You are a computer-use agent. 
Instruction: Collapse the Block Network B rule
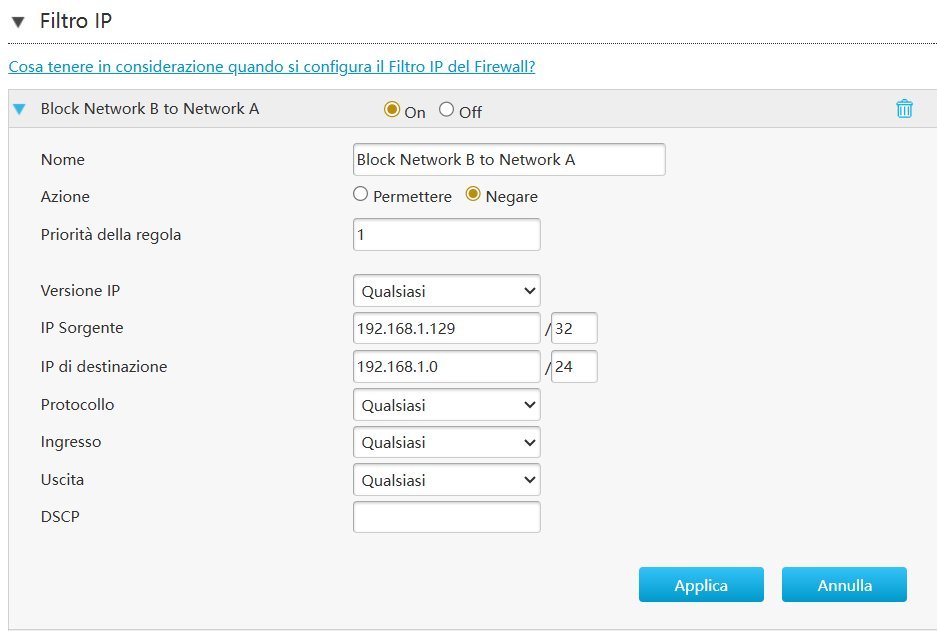(x=19, y=109)
